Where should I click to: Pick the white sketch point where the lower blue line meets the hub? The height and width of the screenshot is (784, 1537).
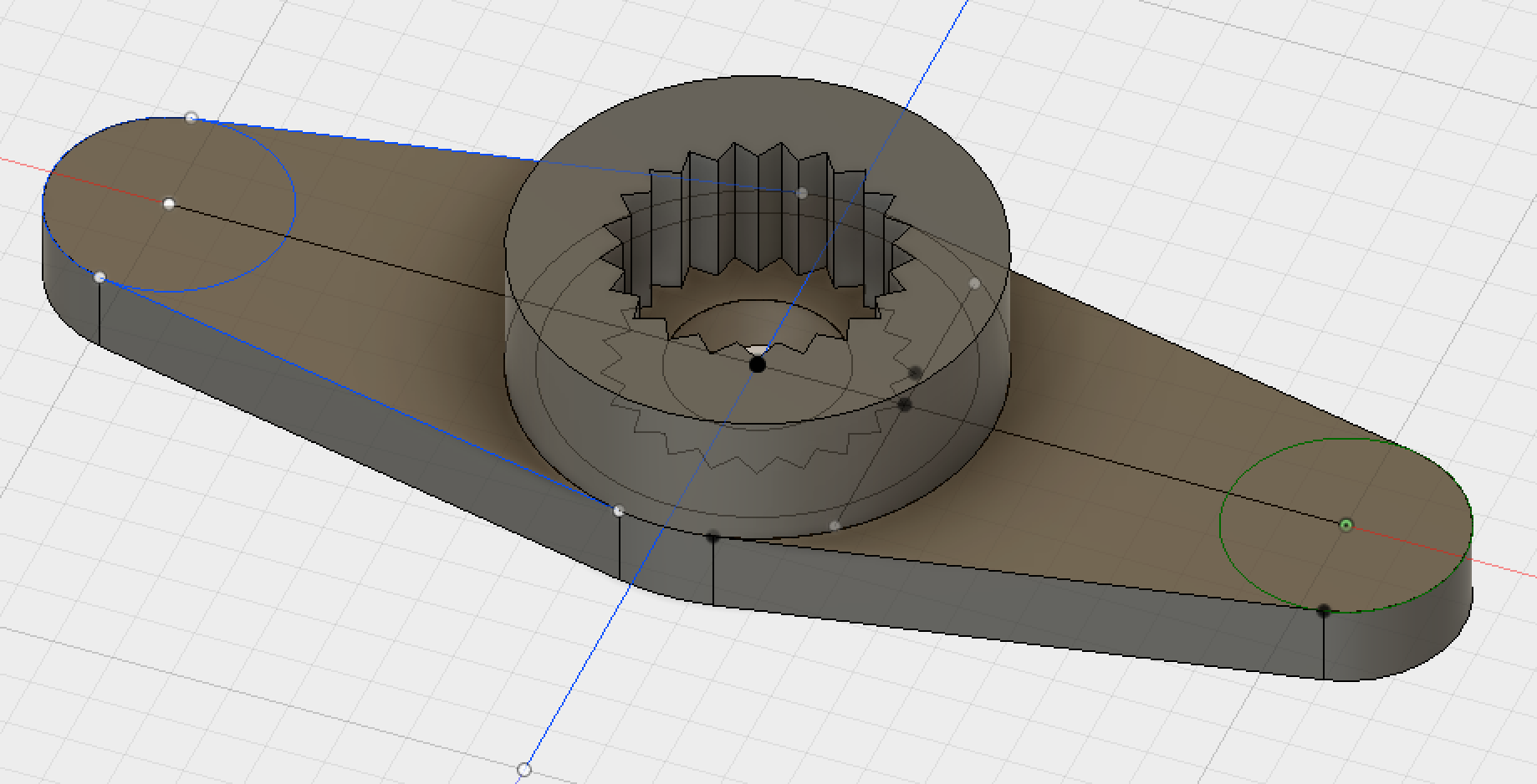pyautogui.click(x=619, y=511)
